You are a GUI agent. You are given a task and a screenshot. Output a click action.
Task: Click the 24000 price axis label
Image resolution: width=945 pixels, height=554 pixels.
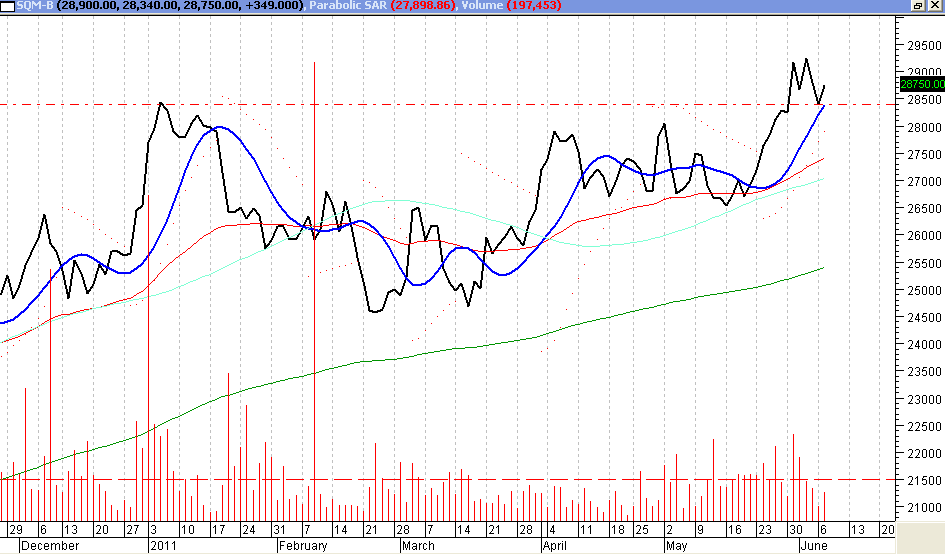click(924, 345)
